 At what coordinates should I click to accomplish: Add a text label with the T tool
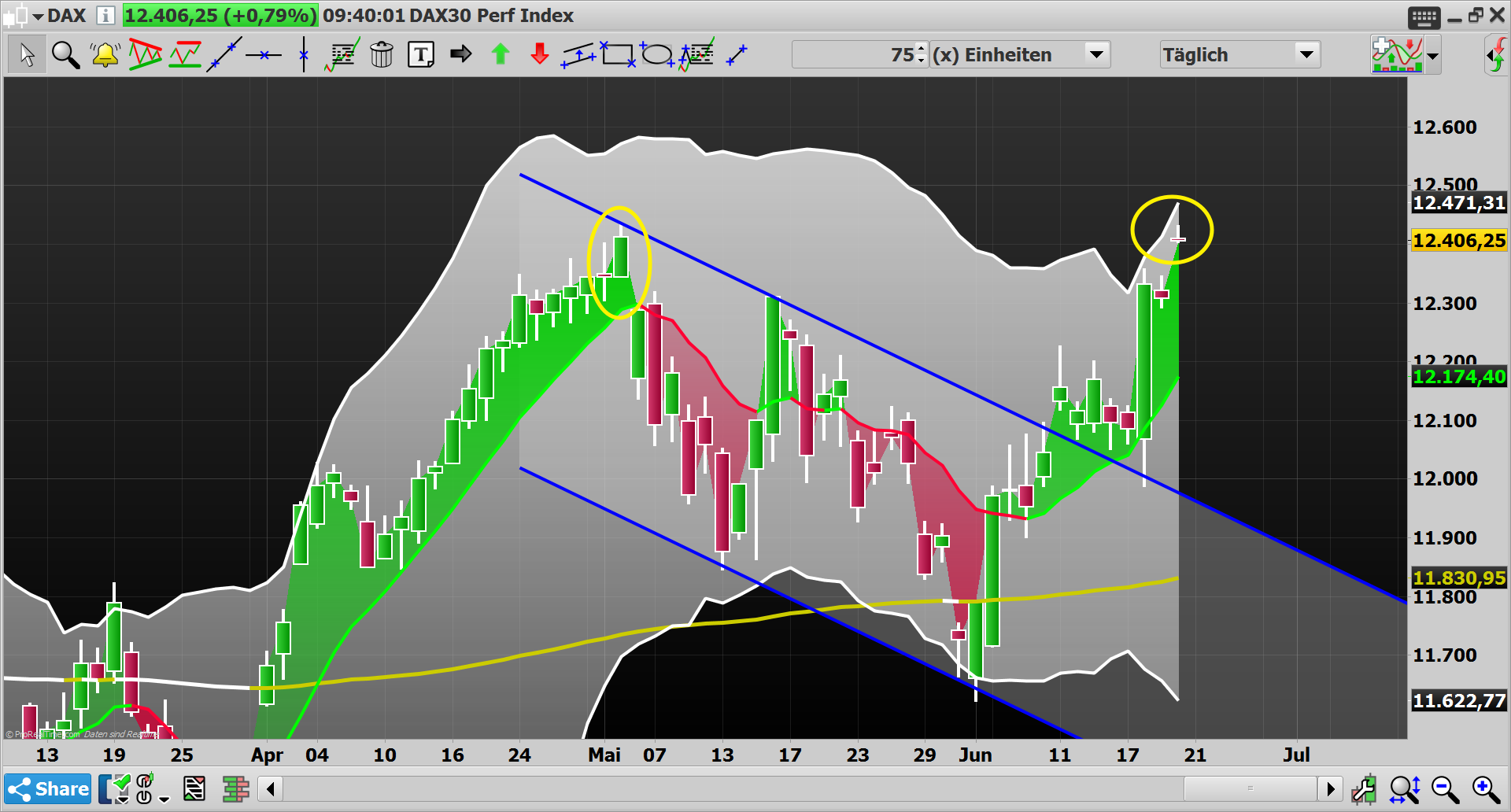tap(421, 54)
